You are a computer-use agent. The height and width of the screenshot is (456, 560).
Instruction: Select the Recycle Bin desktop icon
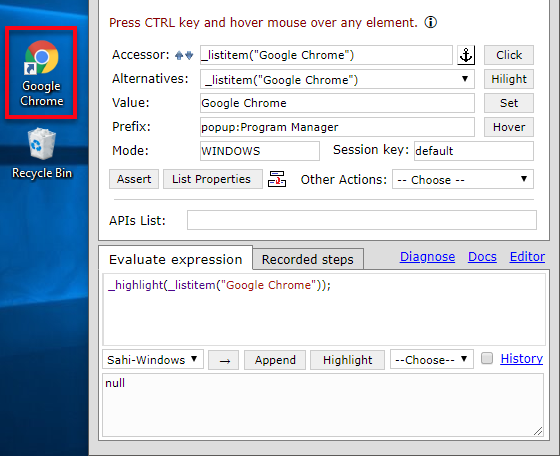click(42, 154)
